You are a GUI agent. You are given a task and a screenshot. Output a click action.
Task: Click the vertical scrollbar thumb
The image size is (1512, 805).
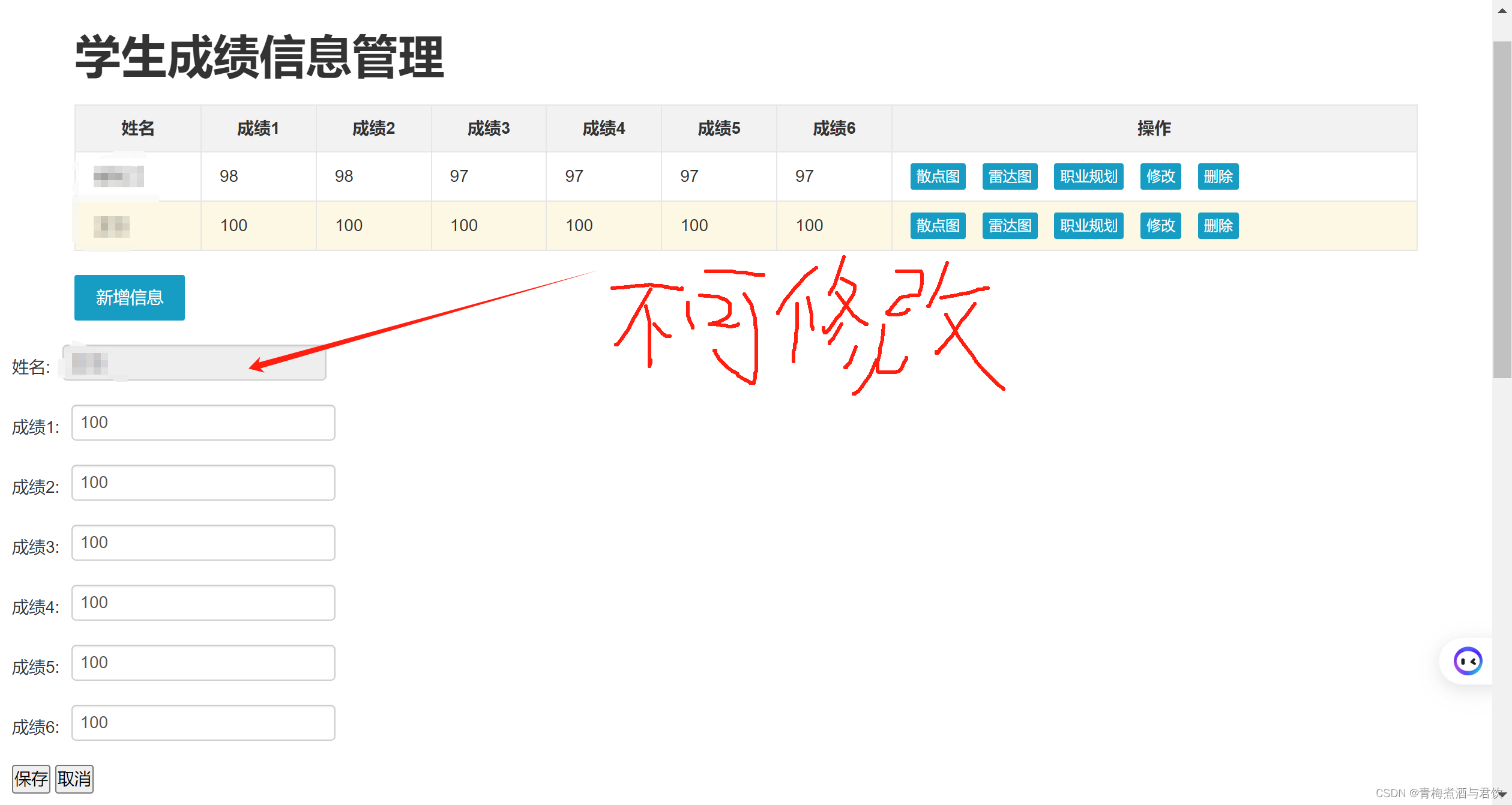pyautogui.click(x=1502, y=210)
